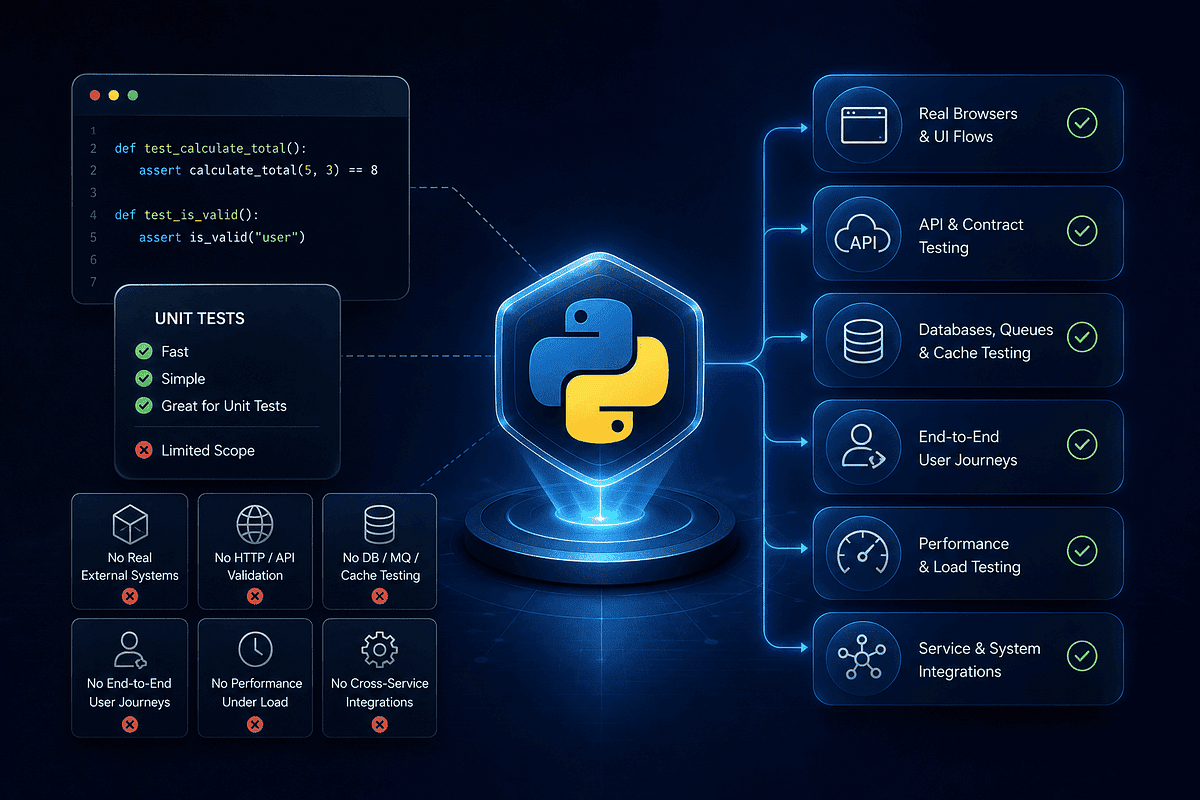Screen dimensions: 1200x800
Task: Click line number 7 in the code gutter
Action: [x=92, y=282]
